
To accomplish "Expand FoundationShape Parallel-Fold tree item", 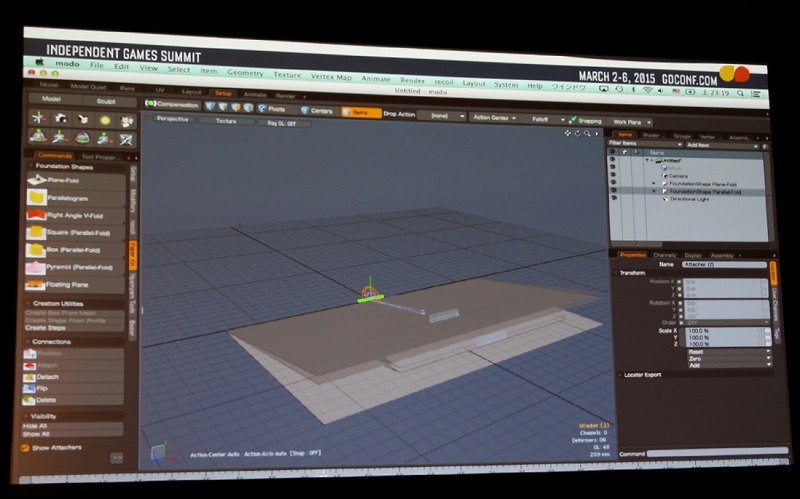I will [x=654, y=191].
